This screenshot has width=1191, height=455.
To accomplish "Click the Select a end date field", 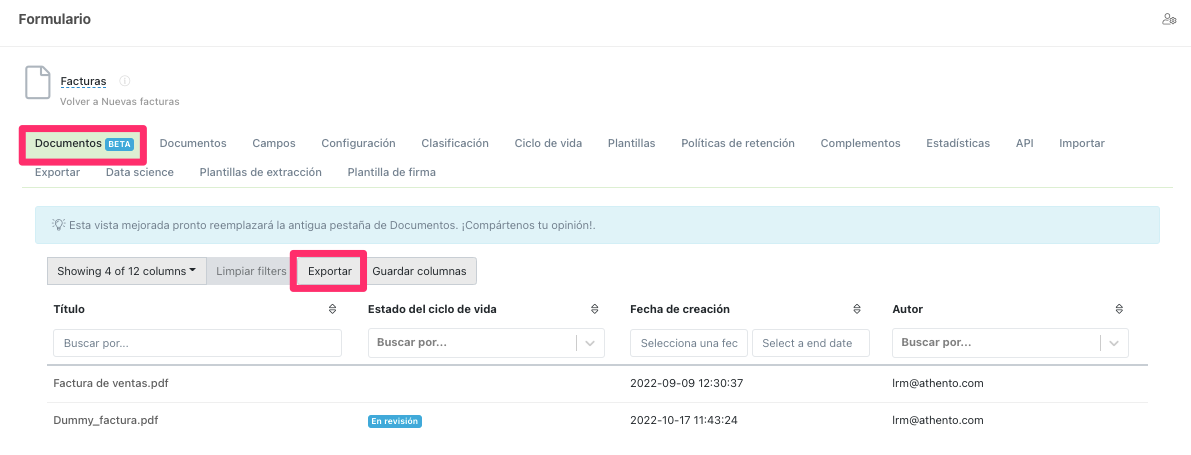I will click(x=810, y=343).
